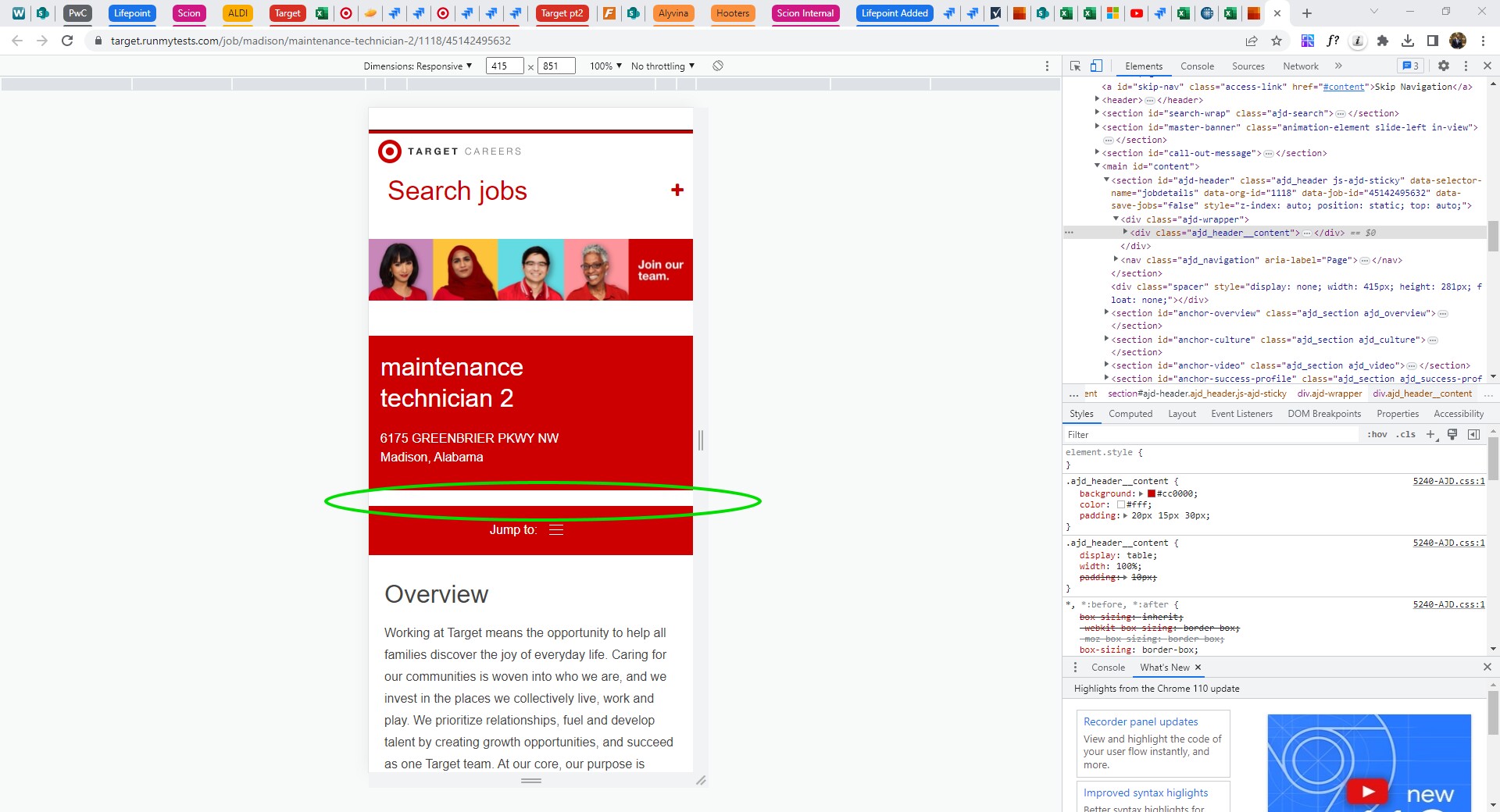Viewport: 1500px width, 812px height.
Task: Toggle the width 100% declaration
Action: [x=1073, y=566]
